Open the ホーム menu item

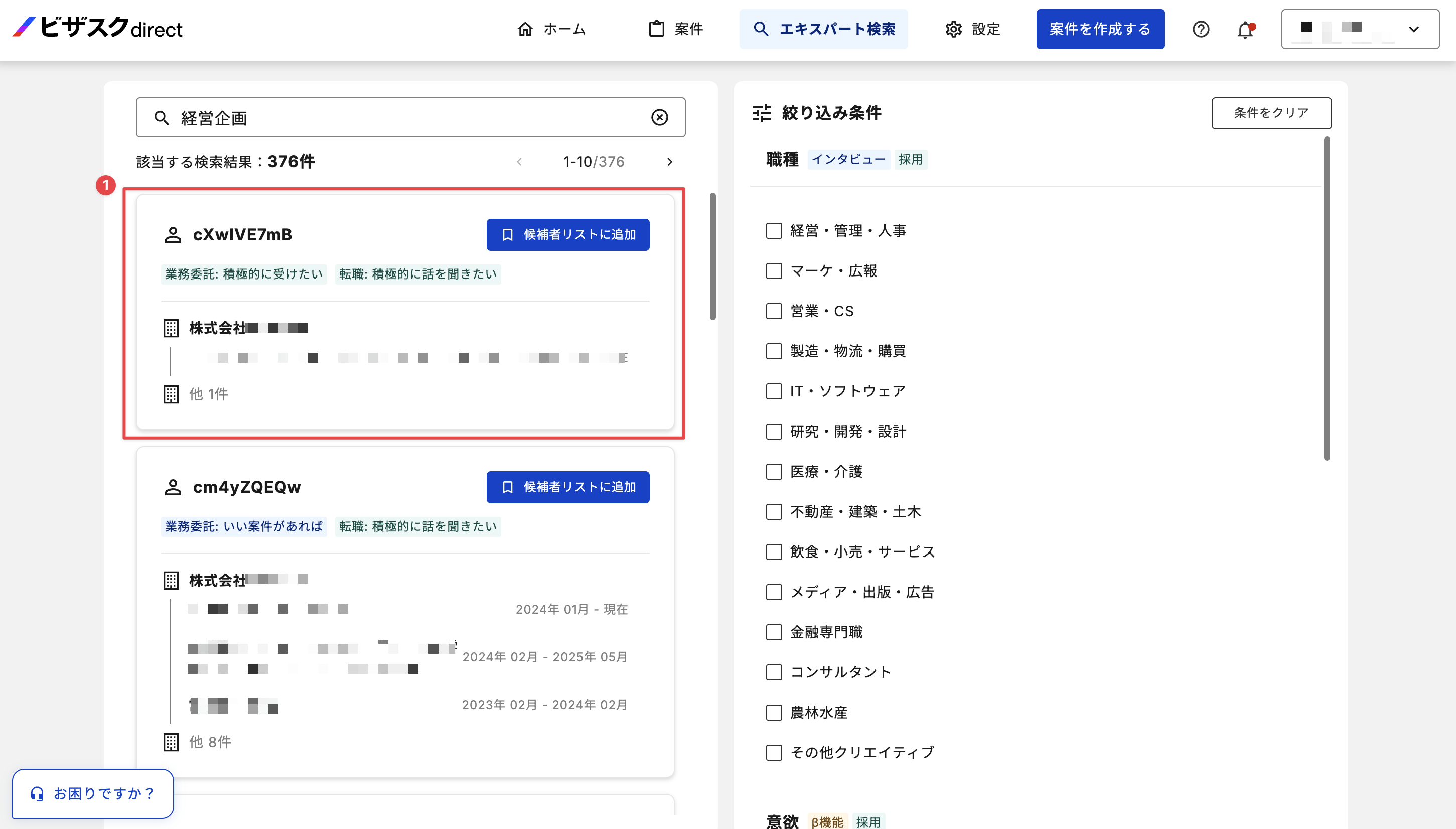tap(551, 29)
